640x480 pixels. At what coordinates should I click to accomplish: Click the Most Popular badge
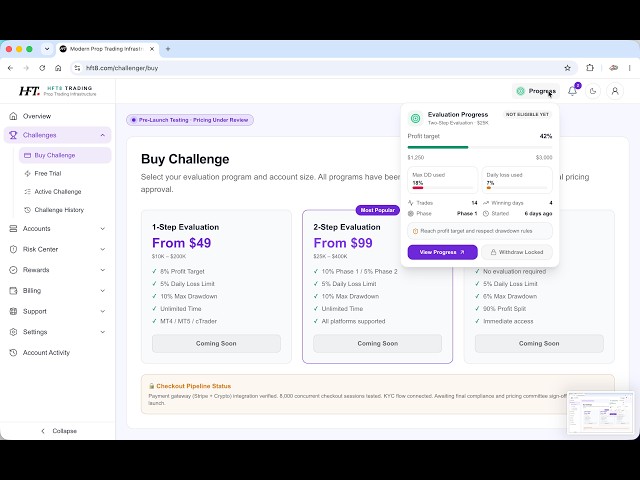pos(378,210)
